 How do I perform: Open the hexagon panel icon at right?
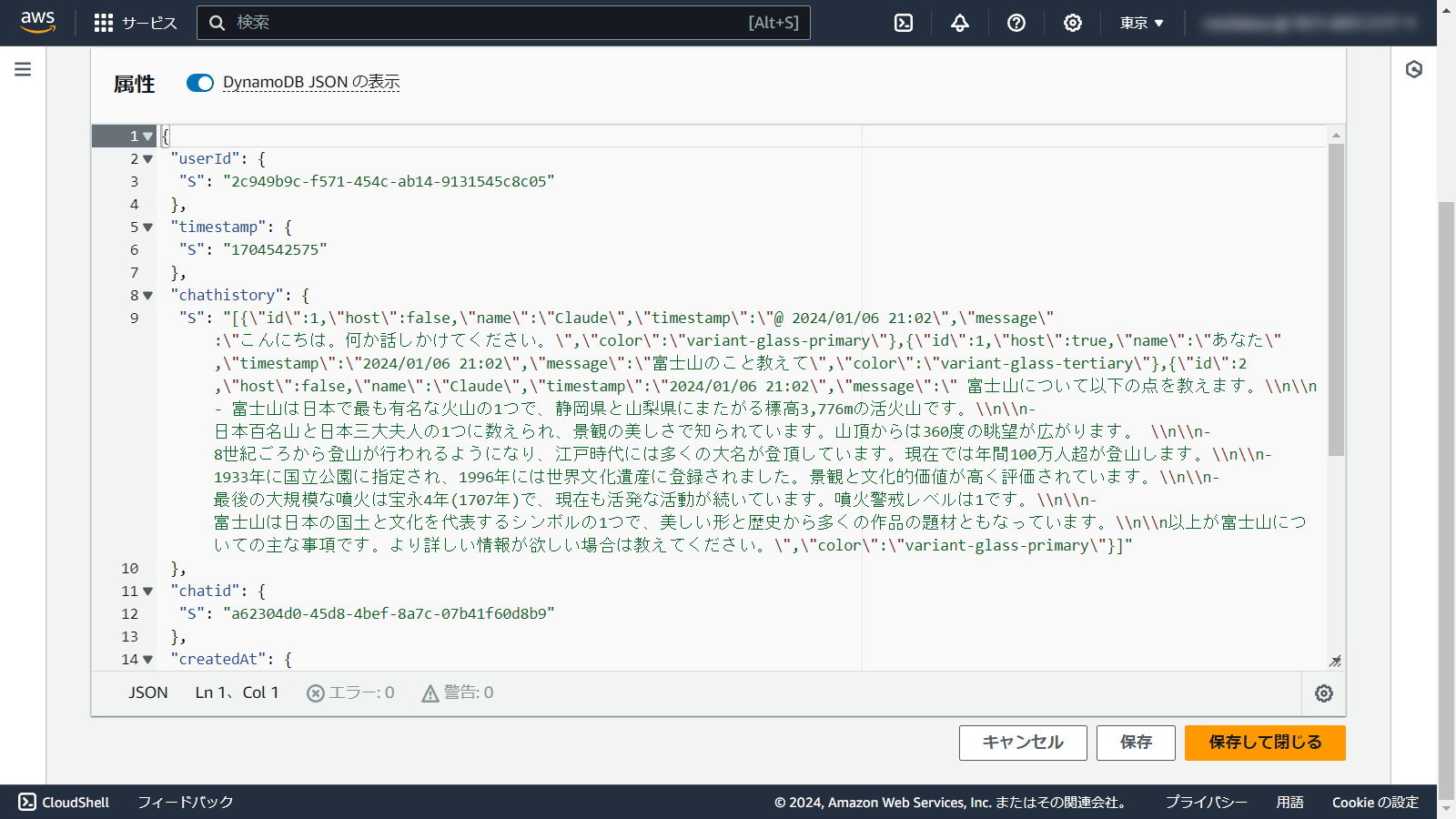click(1413, 69)
